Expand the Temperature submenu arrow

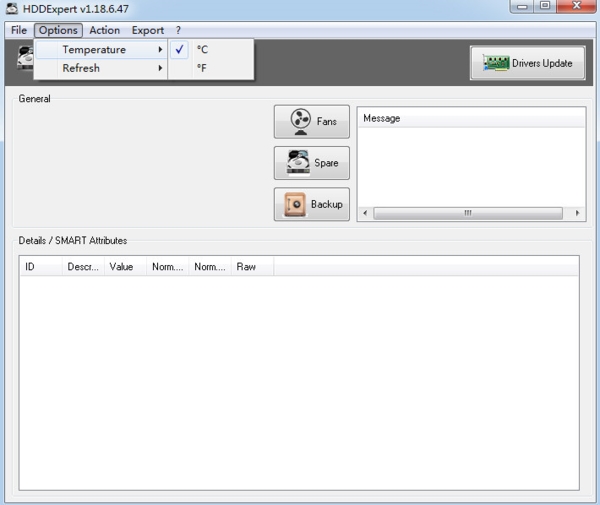(x=160, y=50)
